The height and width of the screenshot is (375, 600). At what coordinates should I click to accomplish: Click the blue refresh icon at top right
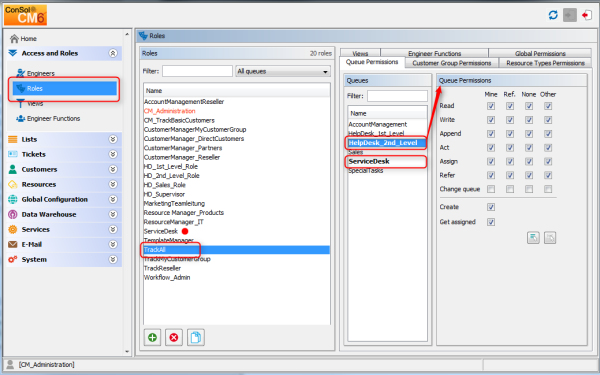tap(553, 15)
